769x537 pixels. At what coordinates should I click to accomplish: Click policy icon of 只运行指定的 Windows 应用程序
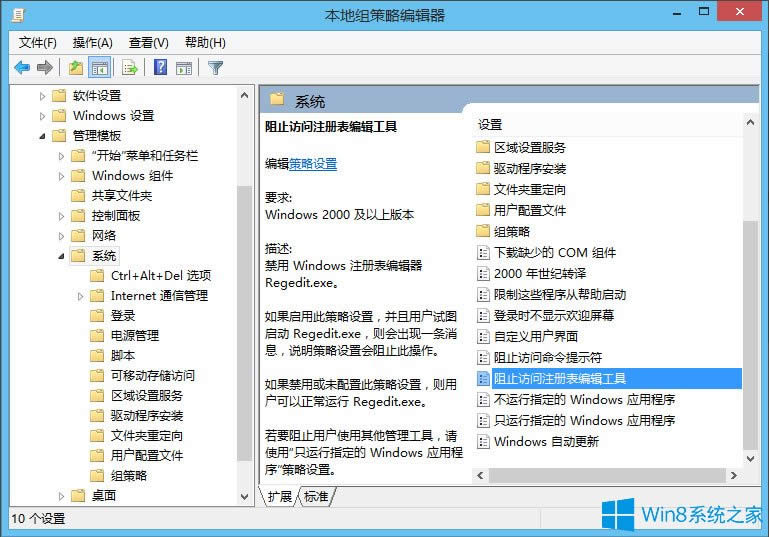pos(483,420)
